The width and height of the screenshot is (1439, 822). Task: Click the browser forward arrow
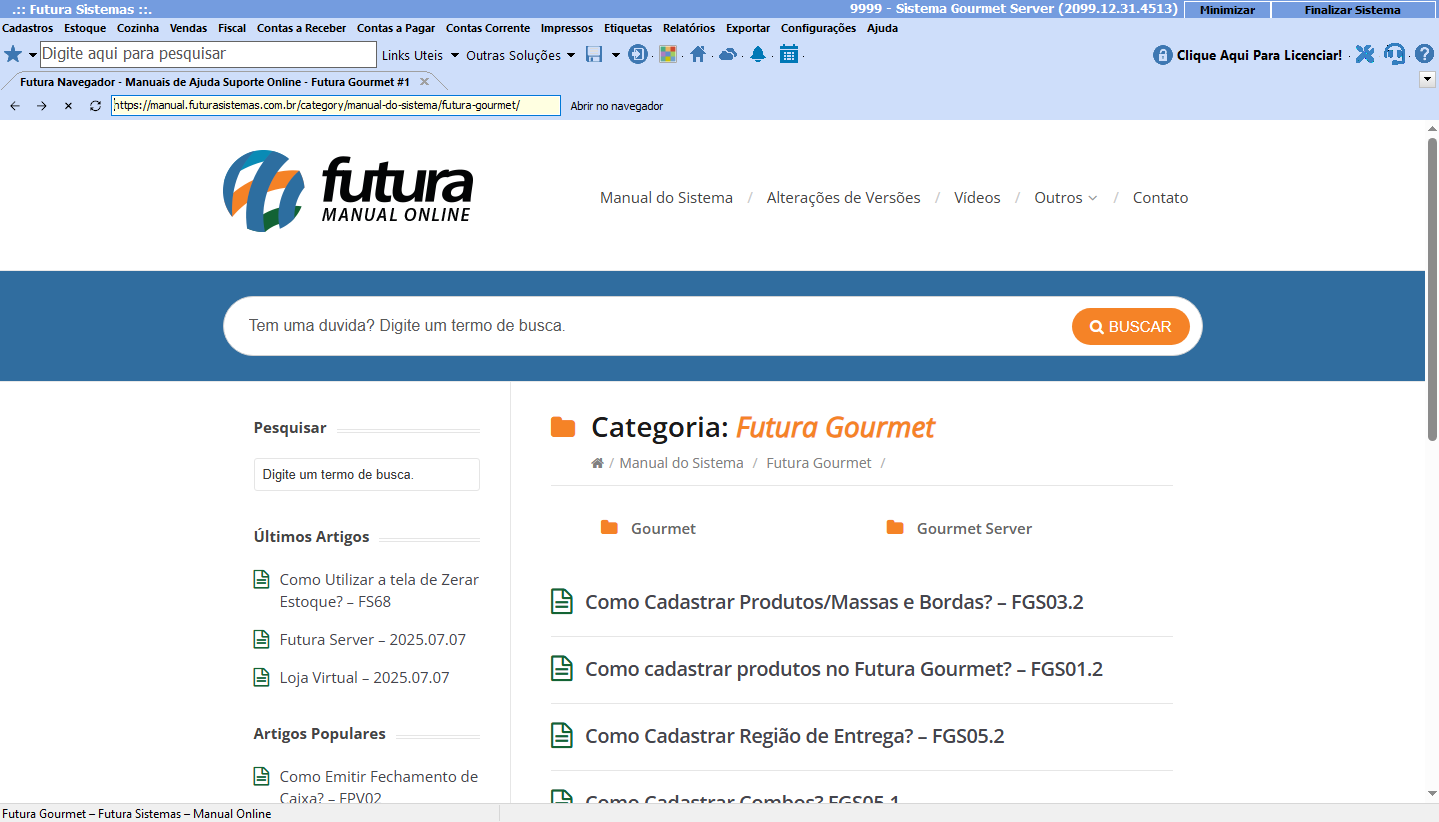(x=42, y=106)
